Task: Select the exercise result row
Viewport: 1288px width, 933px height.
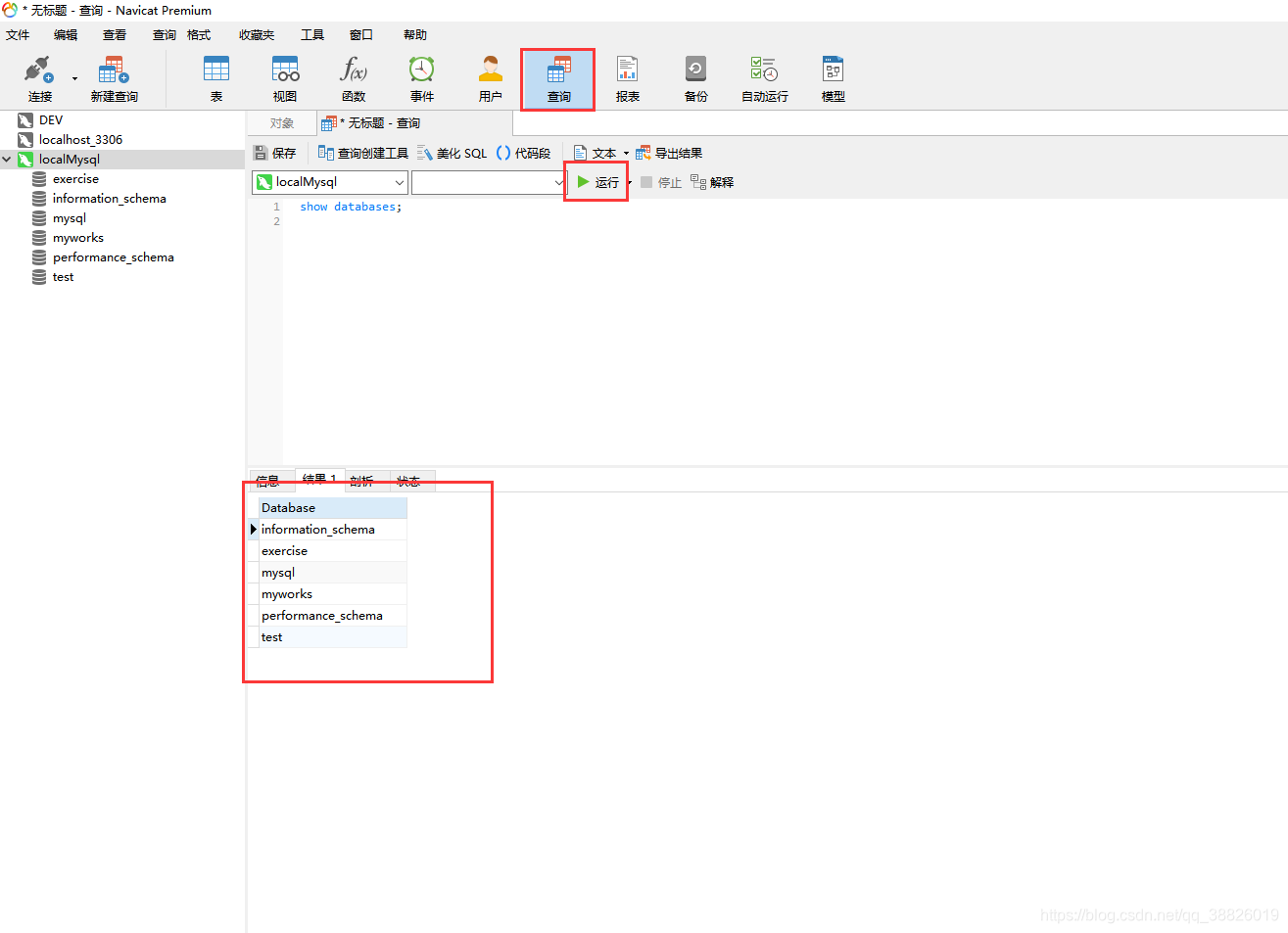Action: coord(333,551)
